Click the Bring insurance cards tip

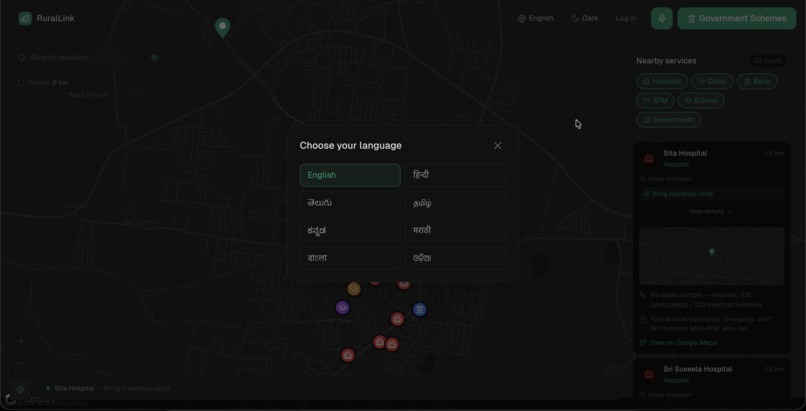tap(711, 194)
